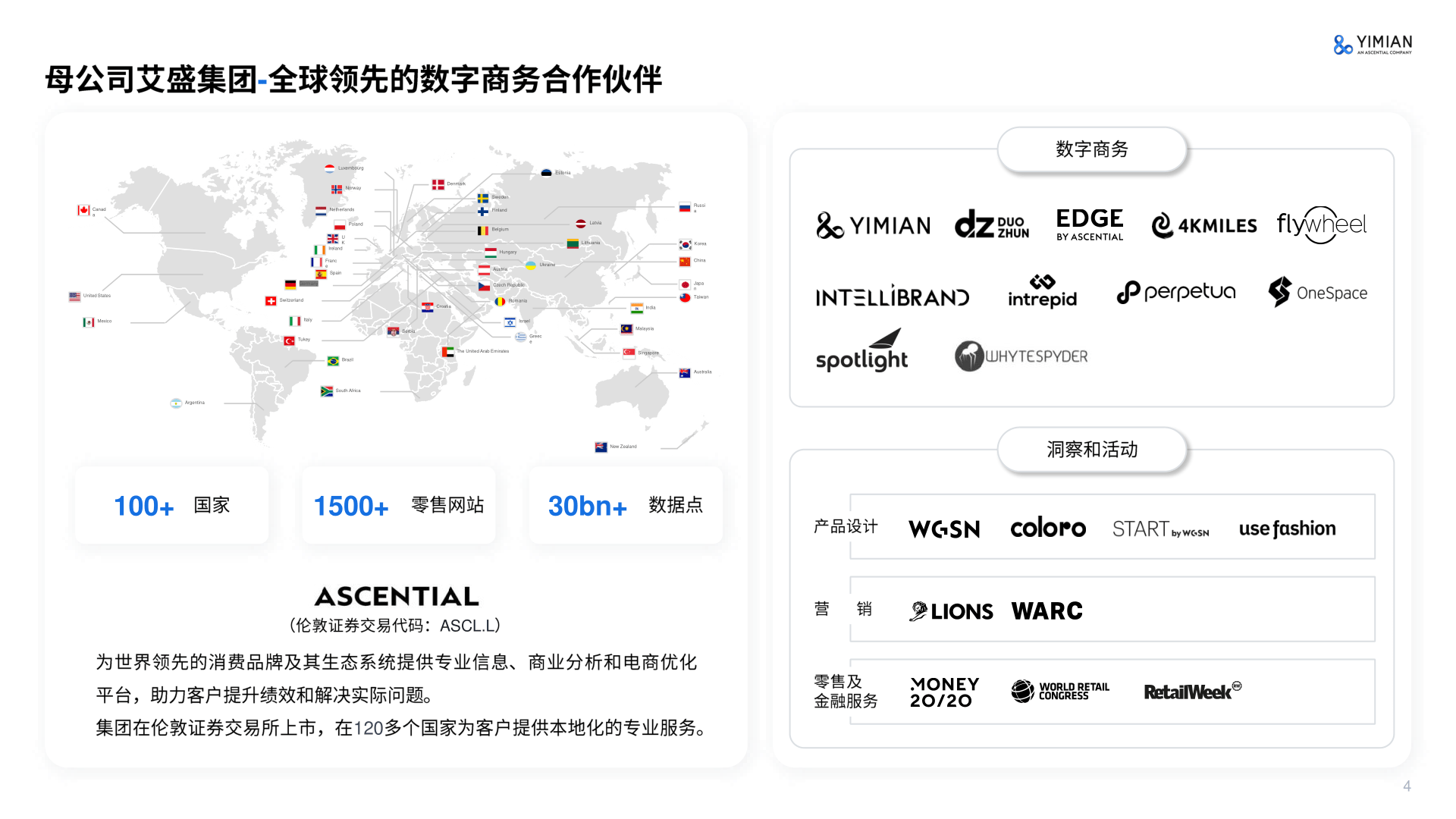Click the INTELLIBRAND logo
This screenshot has height=819, width=1456.
[x=893, y=296]
